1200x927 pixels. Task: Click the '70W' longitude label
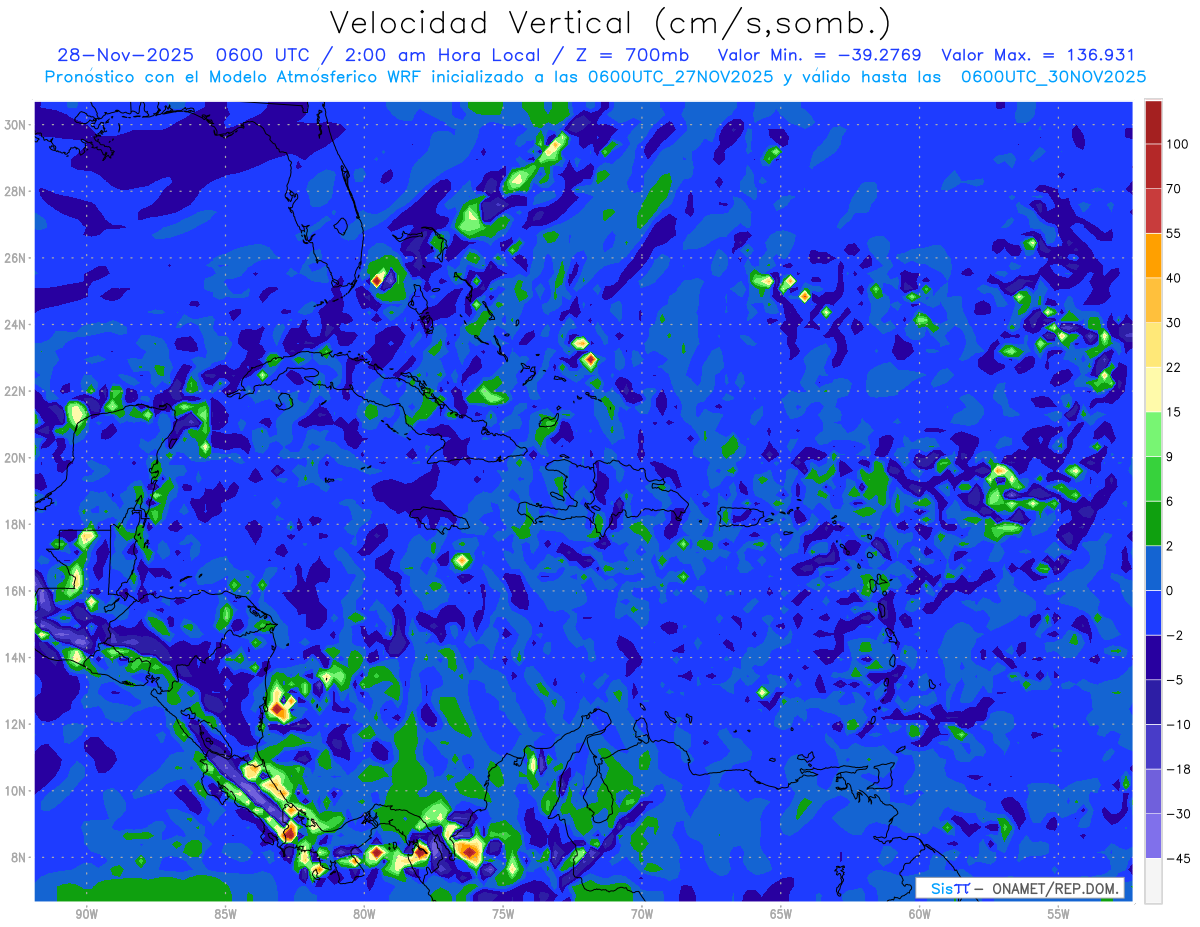(642, 913)
